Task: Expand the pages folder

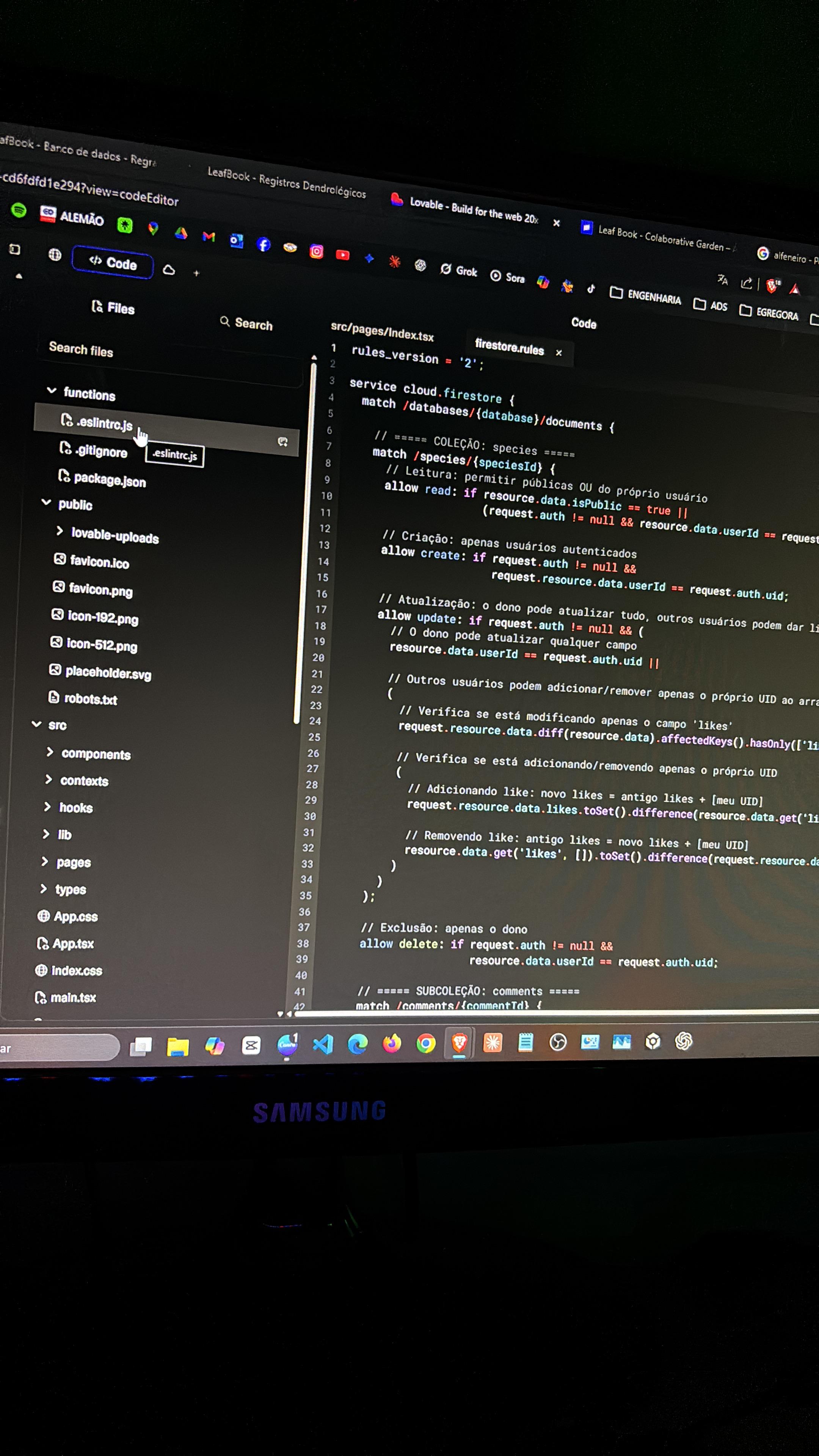Action: tap(66, 862)
